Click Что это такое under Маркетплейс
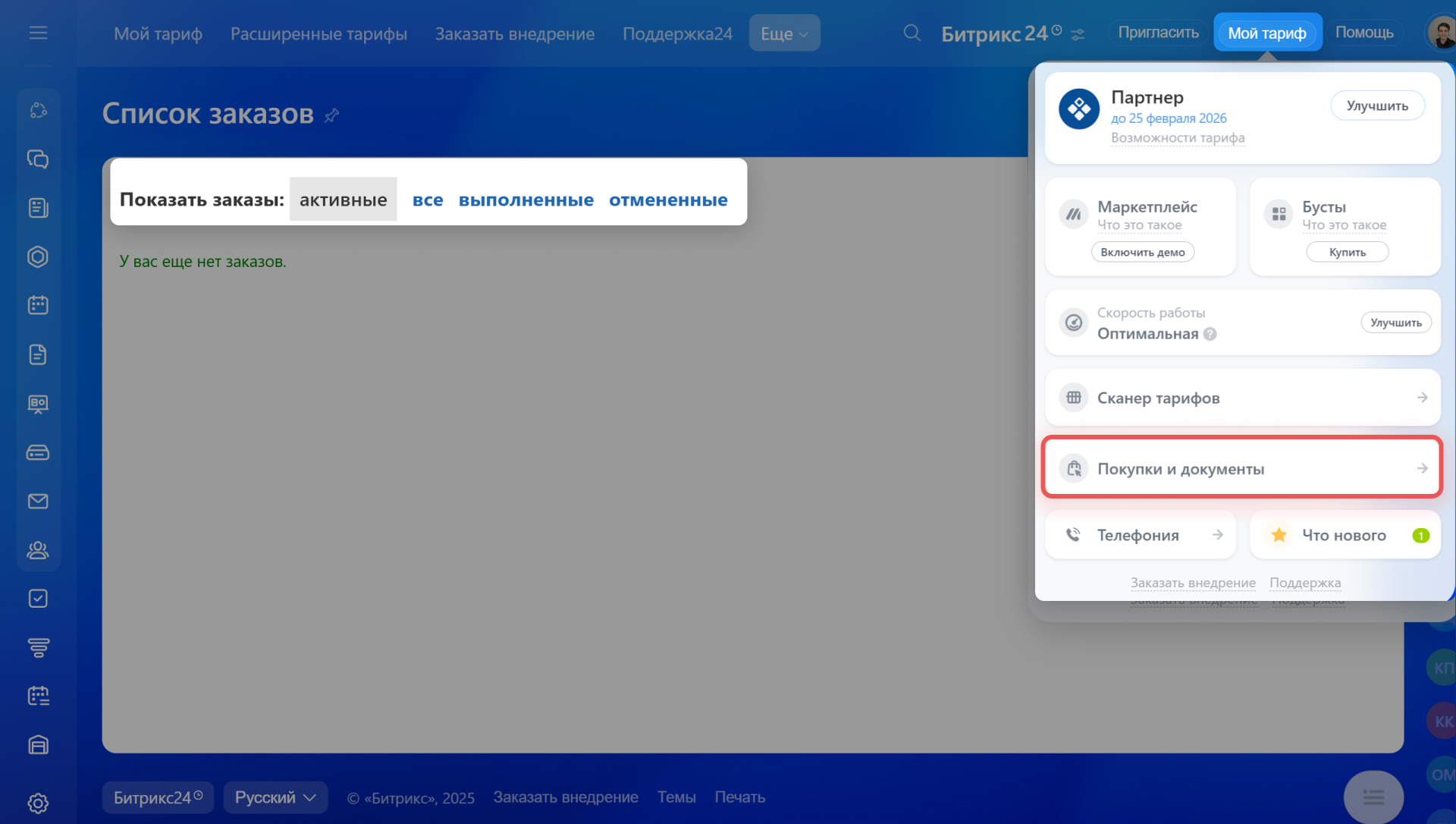1456x824 pixels. pyautogui.click(x=1139, y=225)
